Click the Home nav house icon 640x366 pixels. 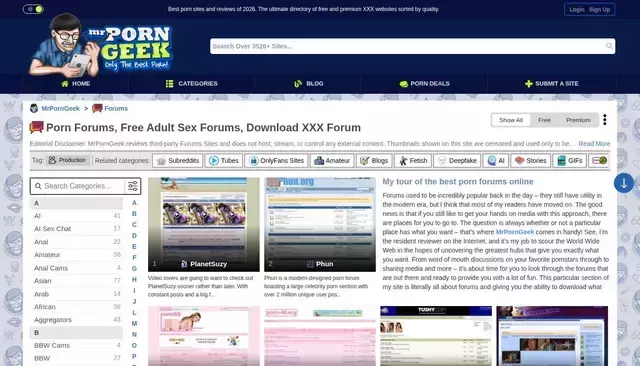(65, 84)
